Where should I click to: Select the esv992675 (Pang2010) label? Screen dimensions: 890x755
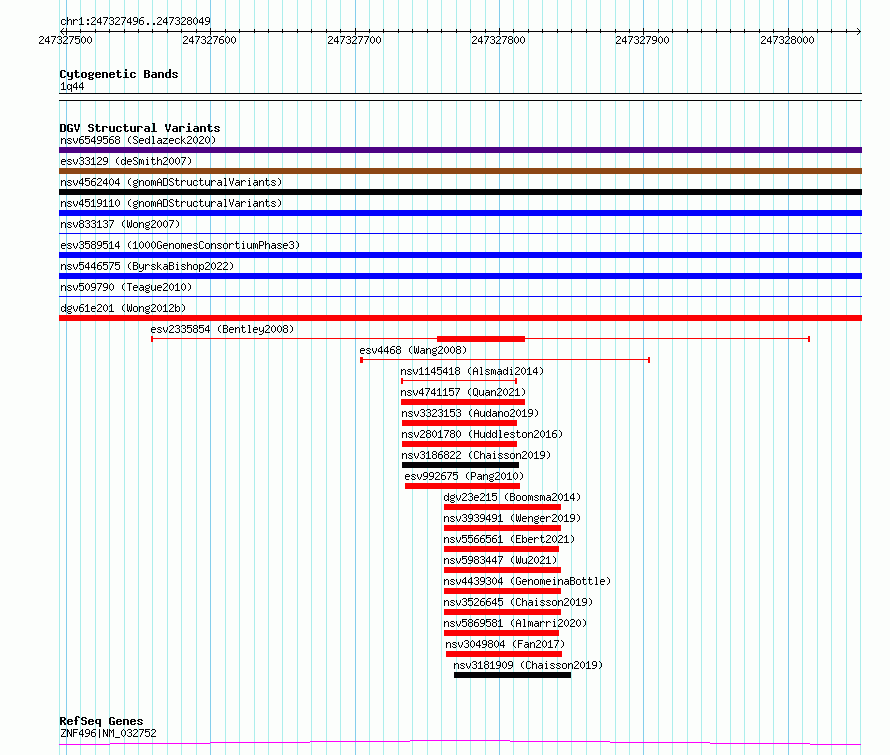pyautogui.click(x=464, y=476)
